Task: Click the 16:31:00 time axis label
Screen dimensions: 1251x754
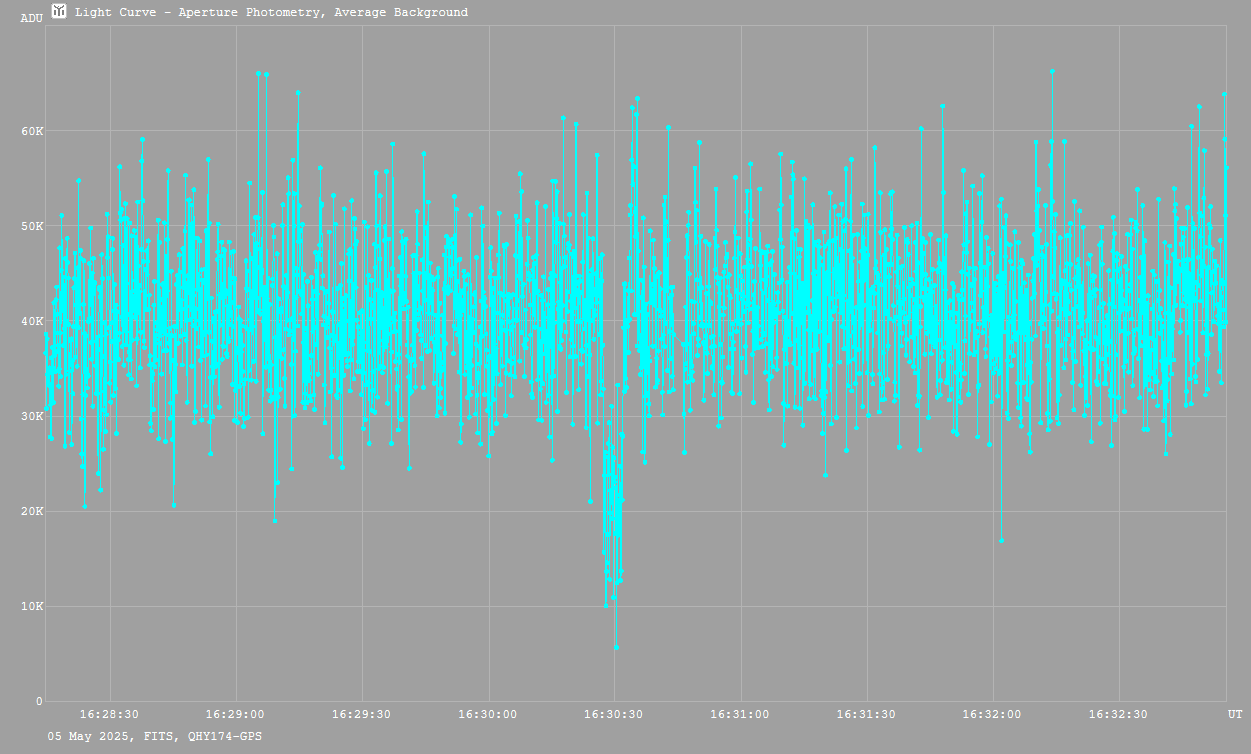Action: coord(740,714)
